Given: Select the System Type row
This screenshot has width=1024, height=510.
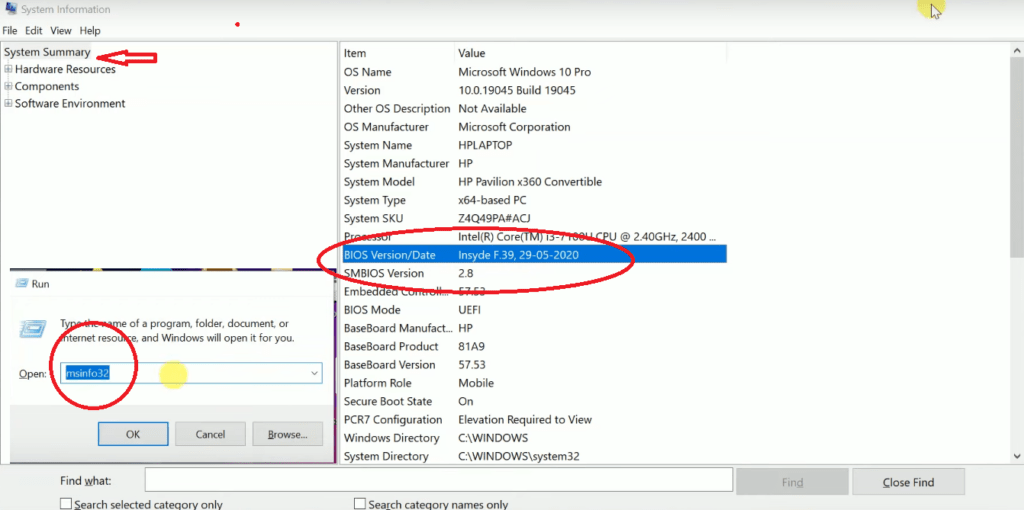Looking at the screenshot, I should tap(534, 200).
